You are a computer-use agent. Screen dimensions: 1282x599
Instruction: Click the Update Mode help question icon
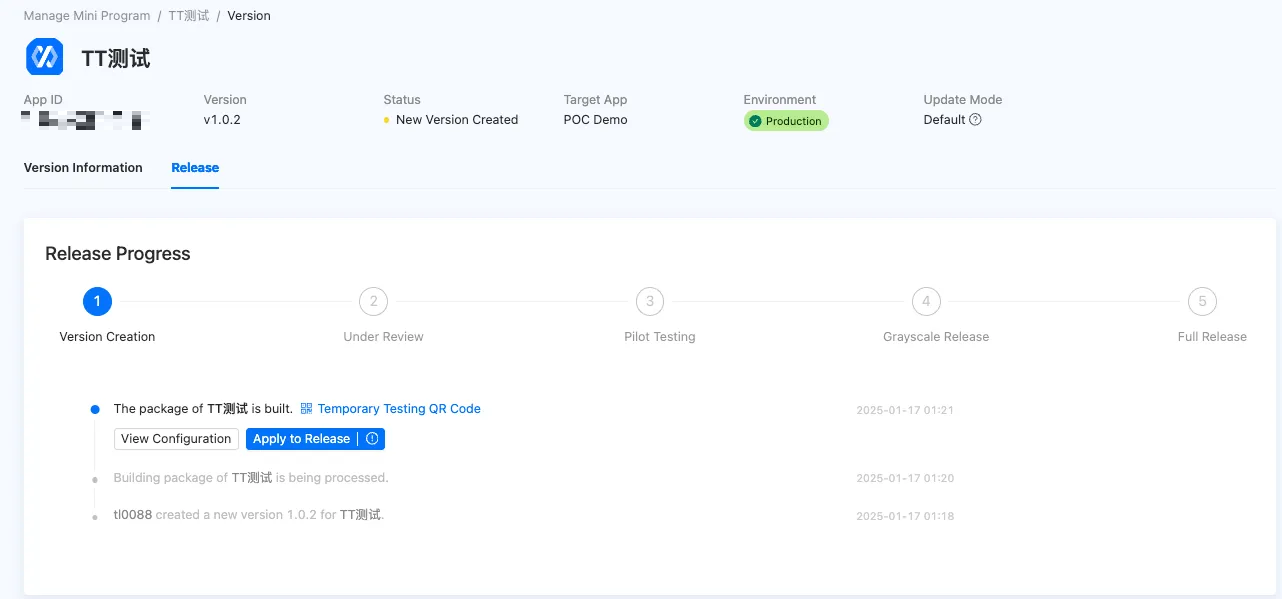[x=975, y=120]
